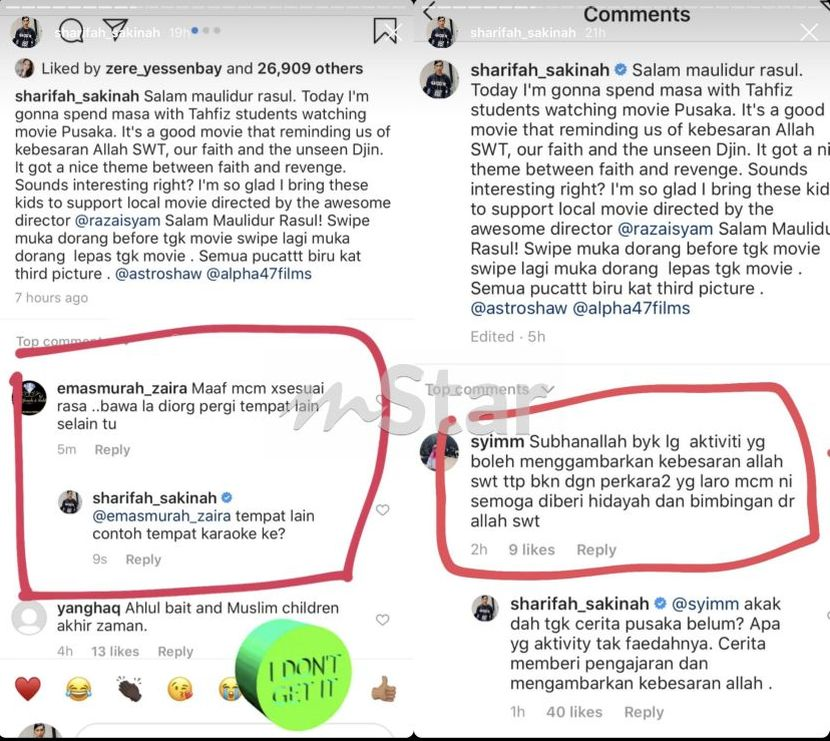This screenshot has height=741, width=830.
Task: Send the kissing face emoji reaction
Action: coord(180,689)
